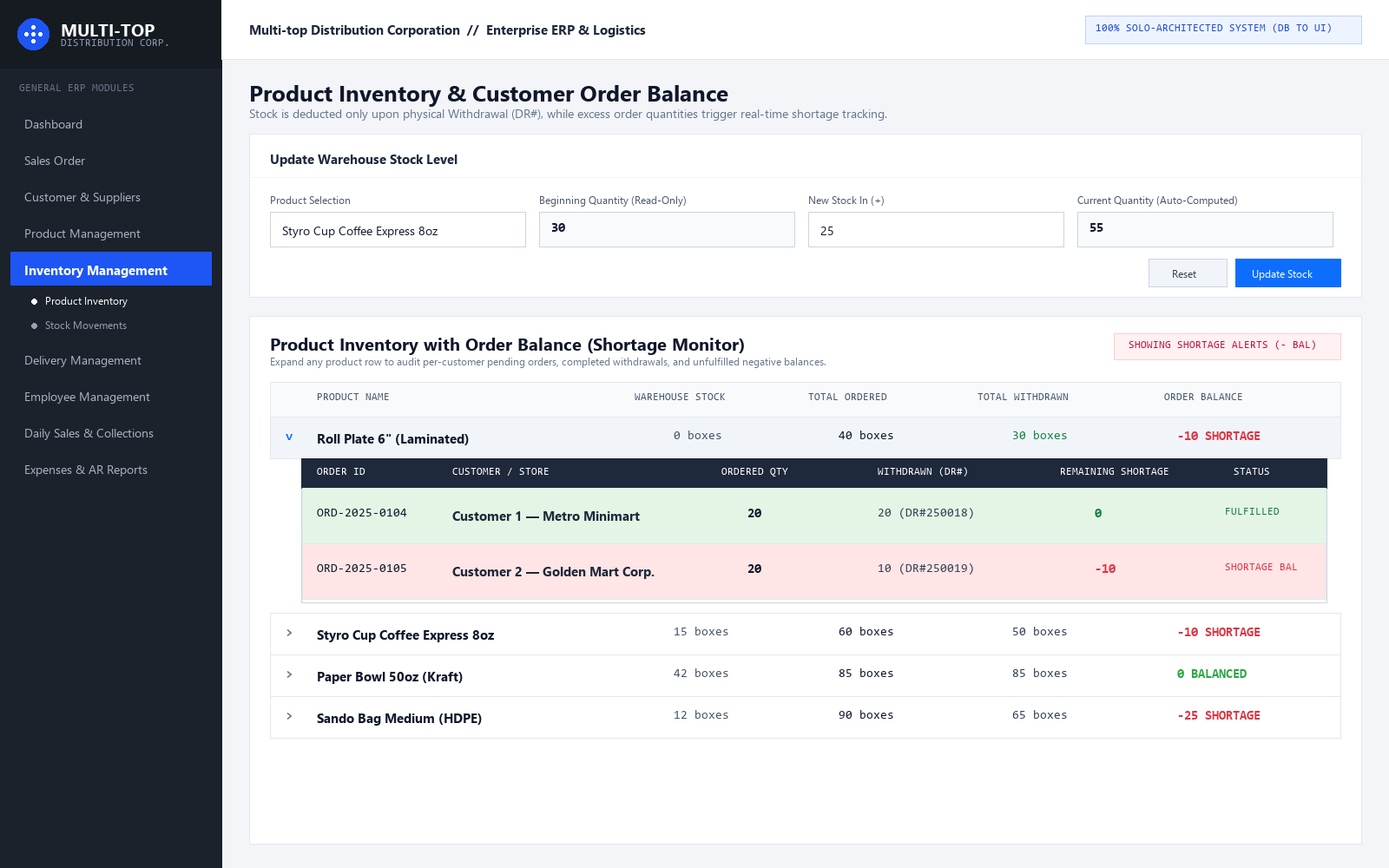Click the Order Balance column header
The image size is (1389, 868).
(1203, 398)
